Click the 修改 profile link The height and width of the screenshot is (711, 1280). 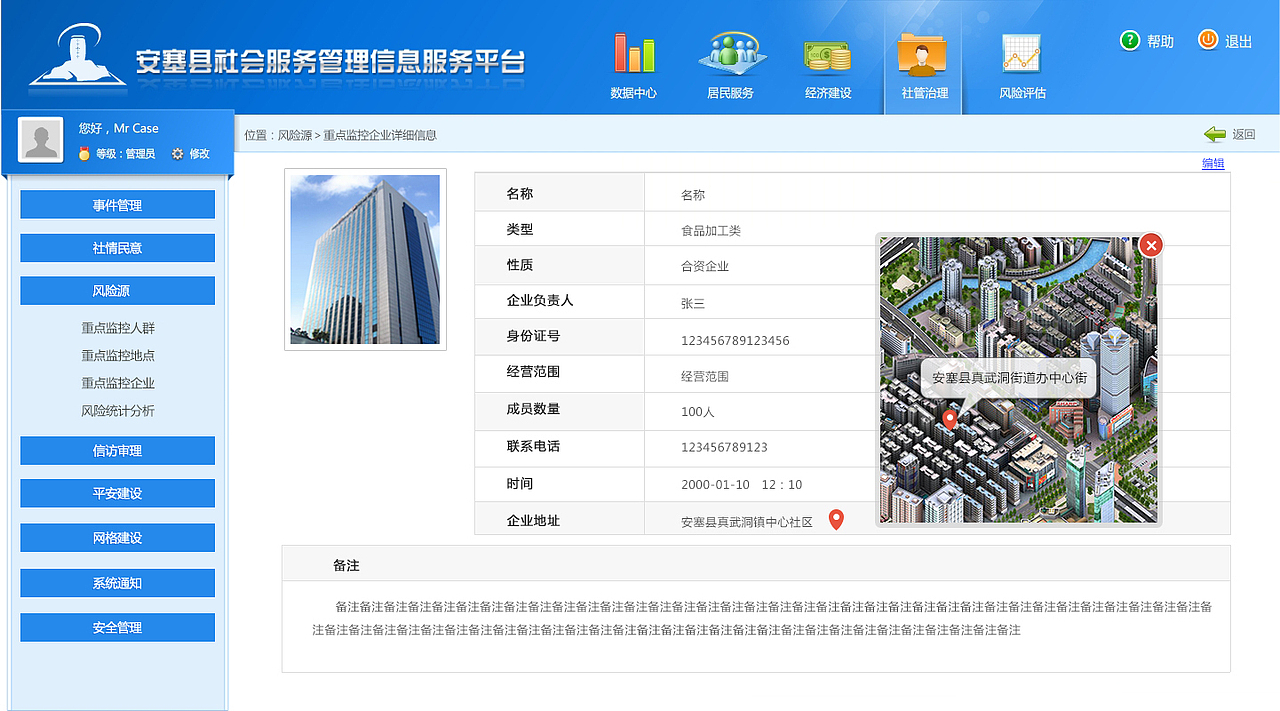point(199,154)
